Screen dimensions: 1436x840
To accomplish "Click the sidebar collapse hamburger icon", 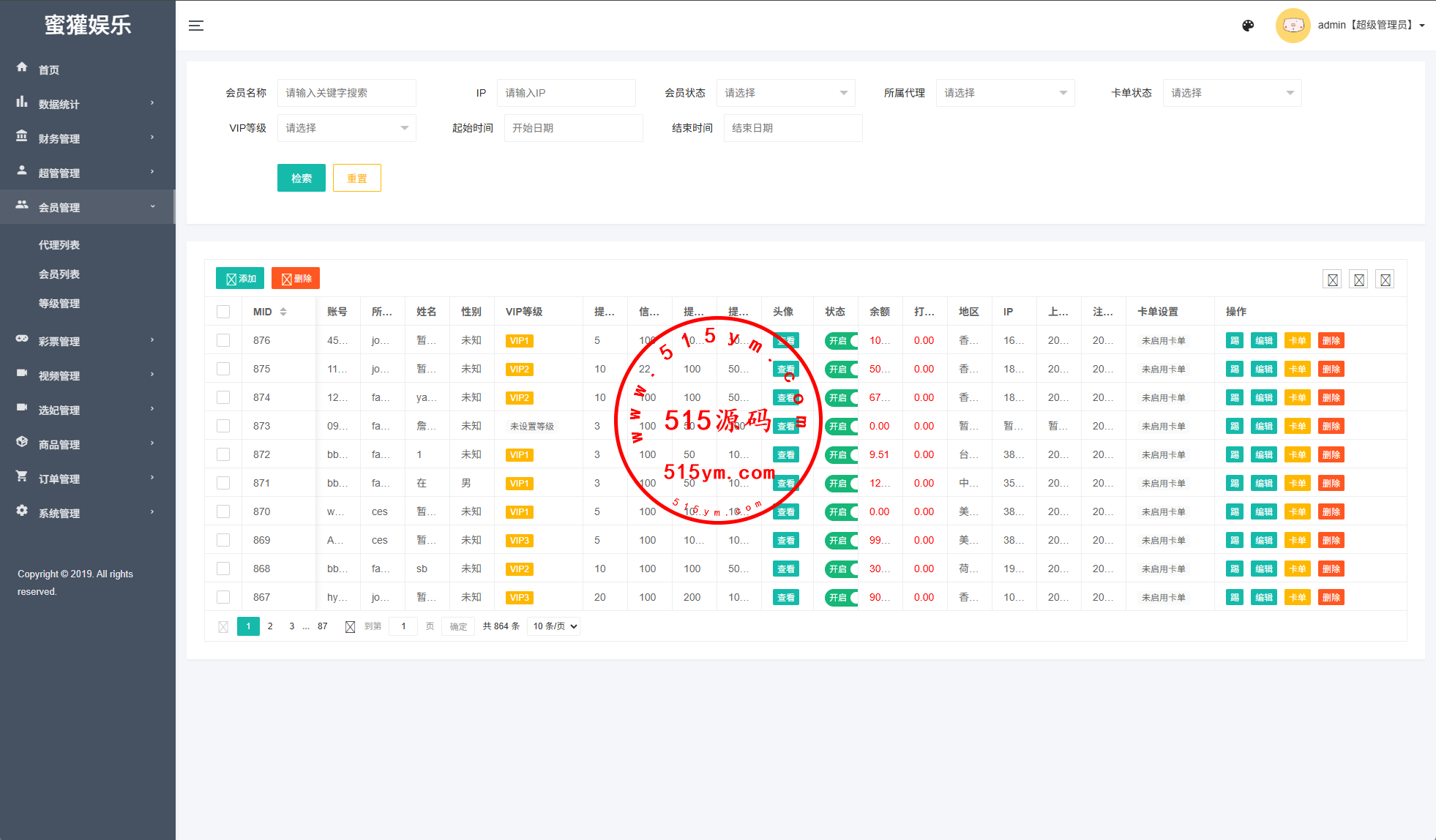I will pos(195,26).
